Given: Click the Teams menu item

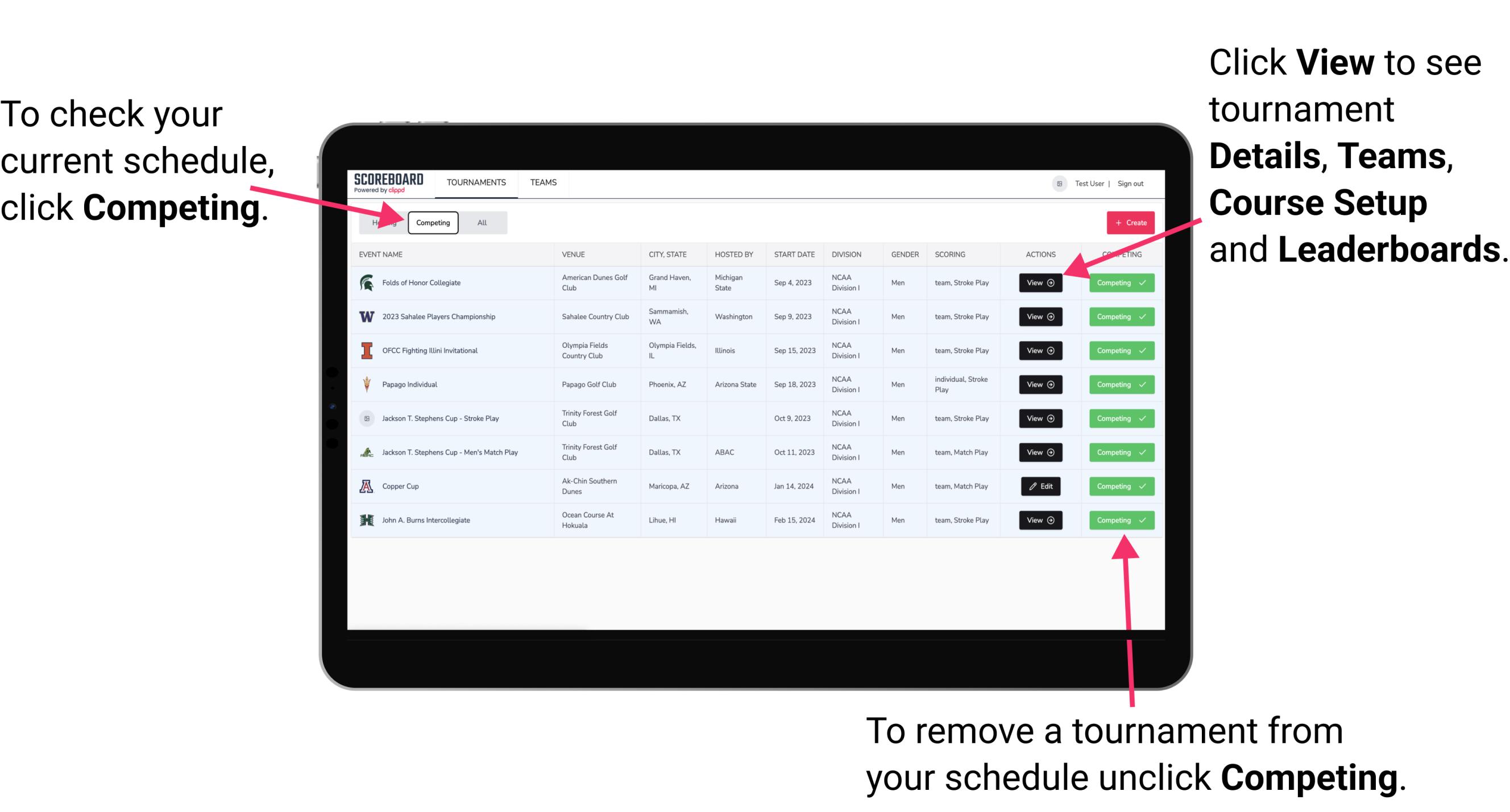Looking at the screenshot, I should point(543,183).
